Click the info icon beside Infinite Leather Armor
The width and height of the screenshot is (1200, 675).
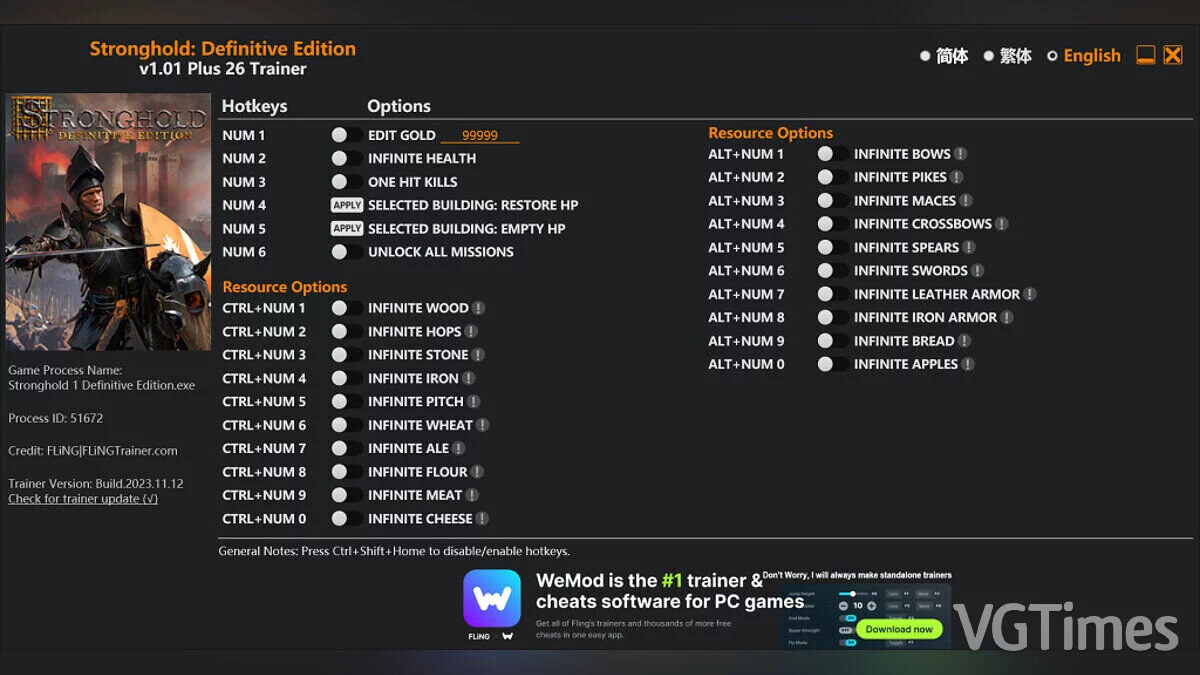[1029, 294]
